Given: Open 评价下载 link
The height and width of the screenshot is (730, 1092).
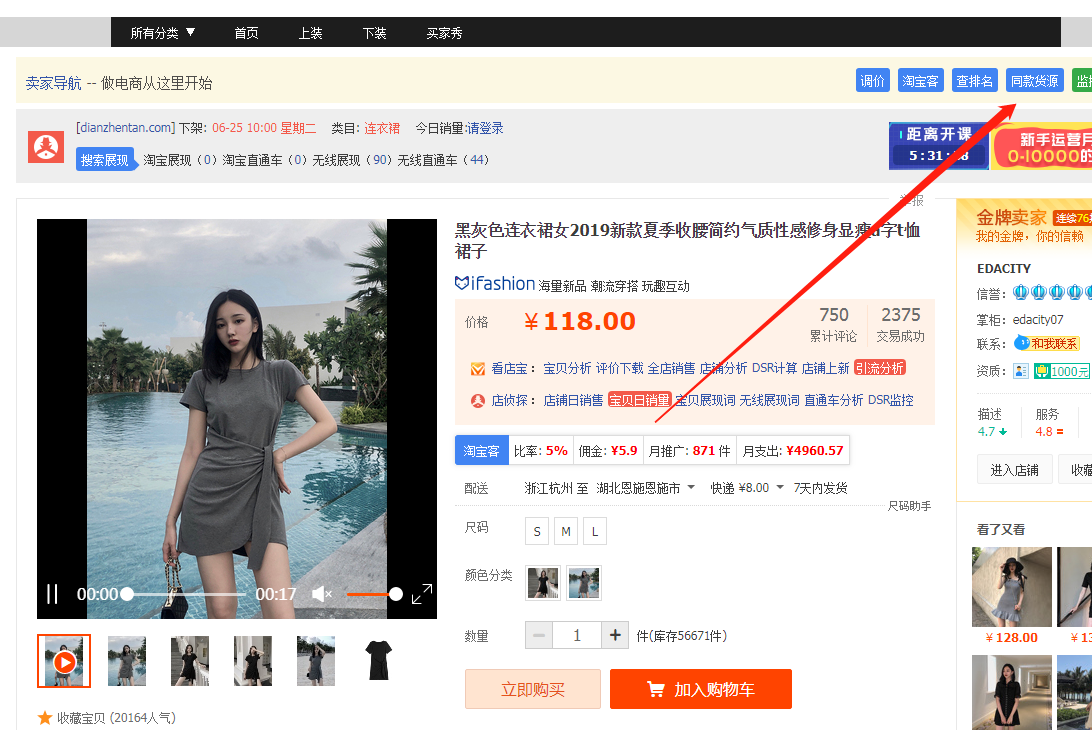Looking at the screenshot, I should tap(619, 368).
